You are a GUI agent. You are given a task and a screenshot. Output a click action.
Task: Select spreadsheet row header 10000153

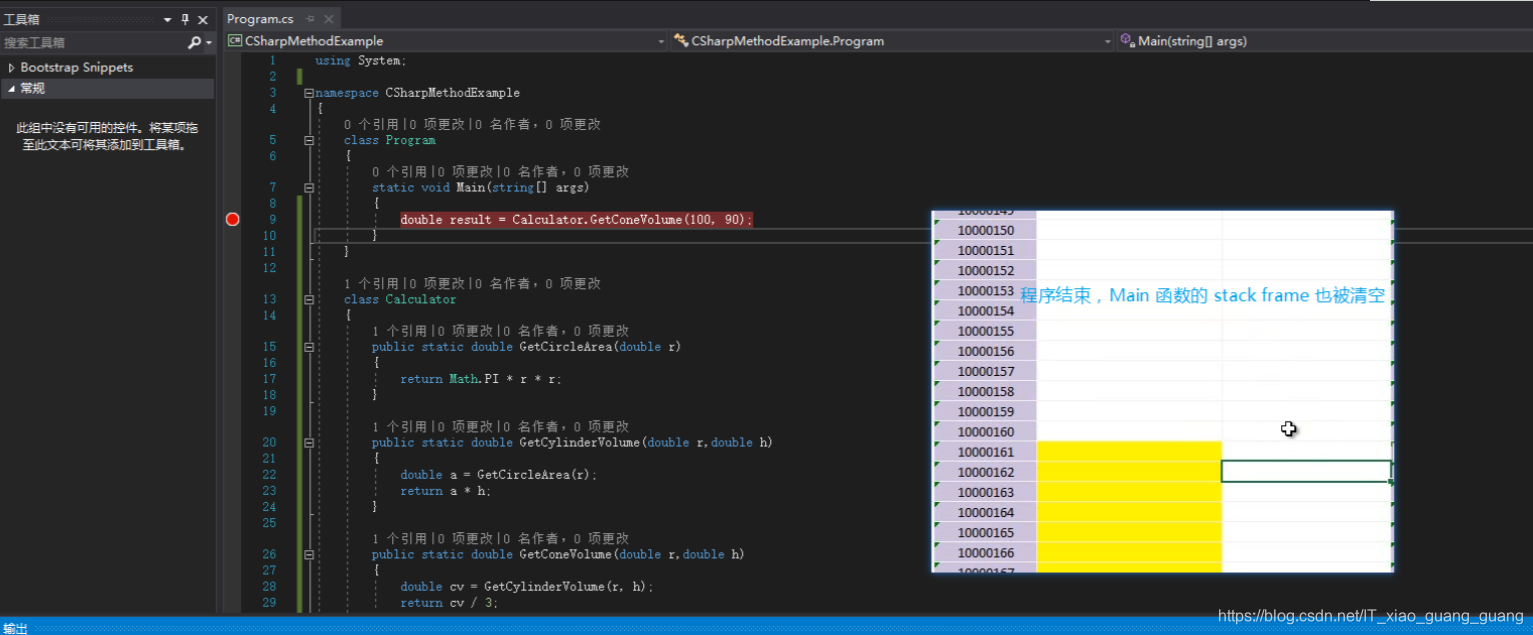[x=985, y=291]
